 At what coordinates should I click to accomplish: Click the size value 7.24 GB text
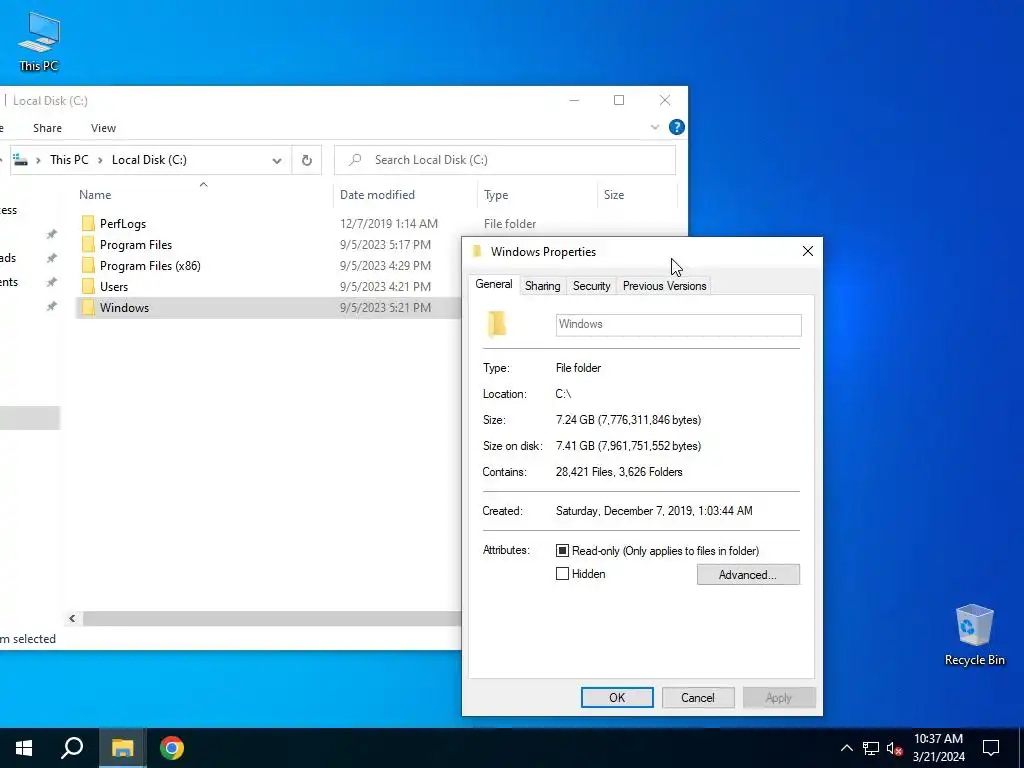tap(628, 420)
